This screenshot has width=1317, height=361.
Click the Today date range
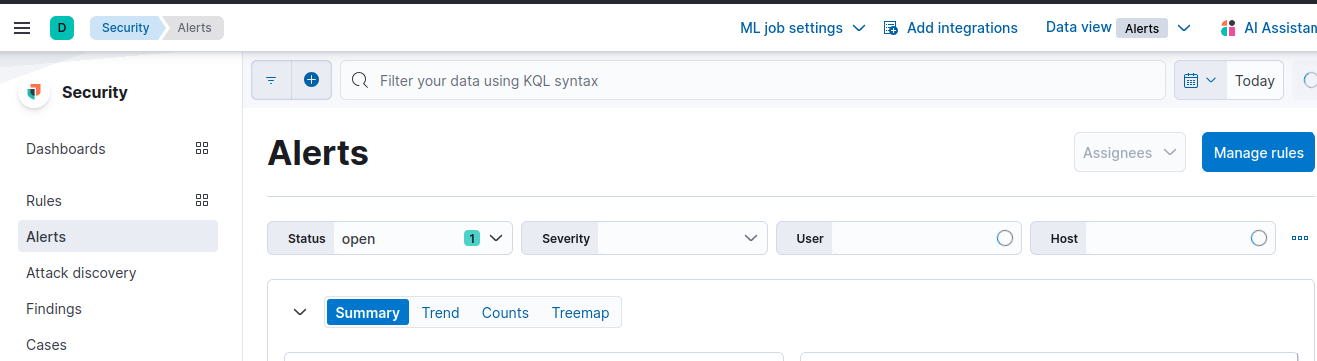pos(1255,80)
